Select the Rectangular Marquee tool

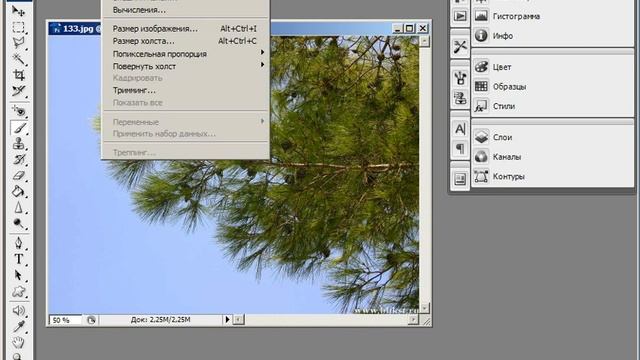tap(18, 27)
